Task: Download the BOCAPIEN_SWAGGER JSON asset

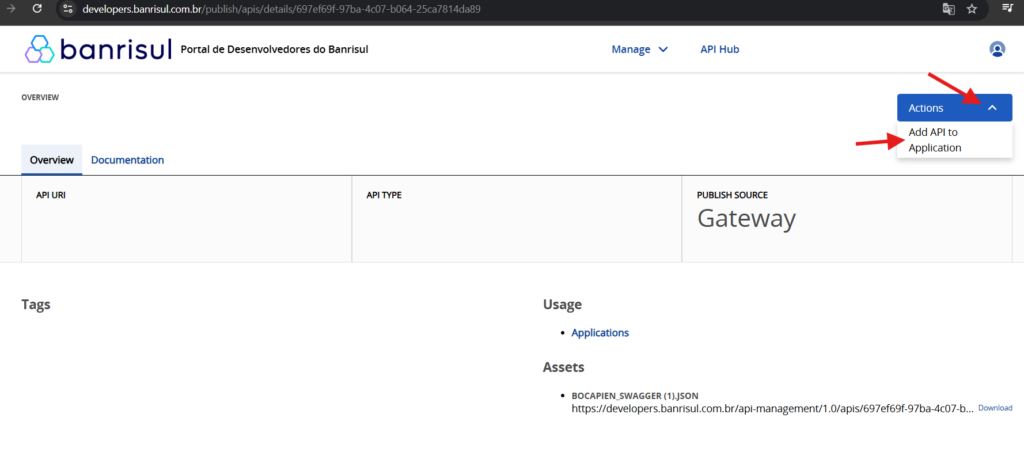Action: pos(994,408)
